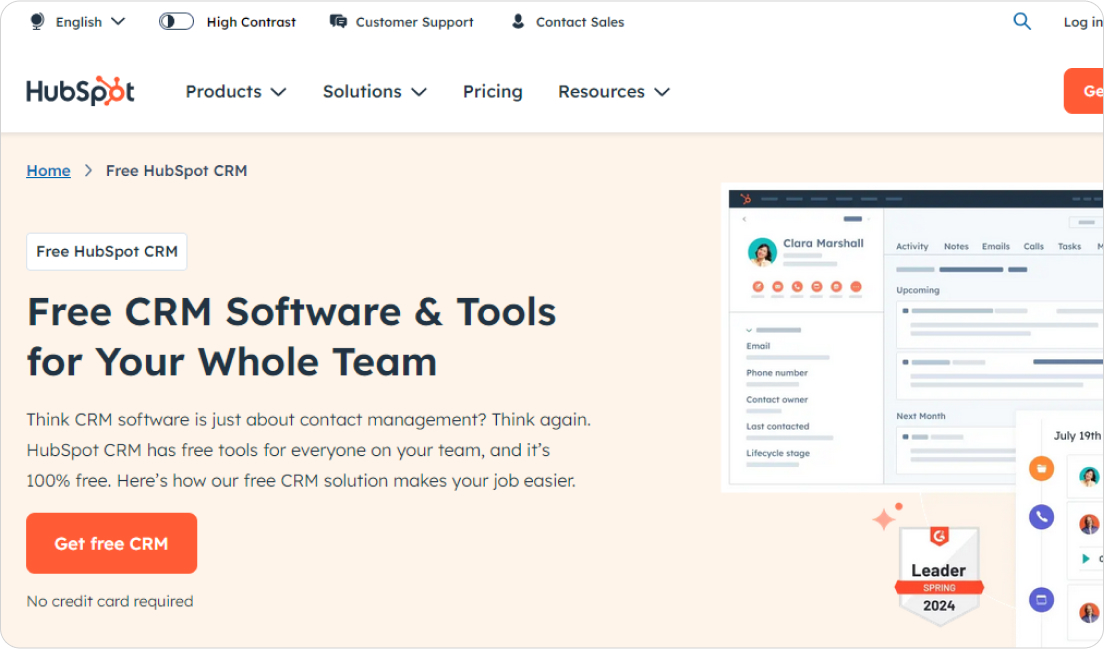
Task: Click the globe language icon
Action: pyautogui.click(x=37, y=22)
